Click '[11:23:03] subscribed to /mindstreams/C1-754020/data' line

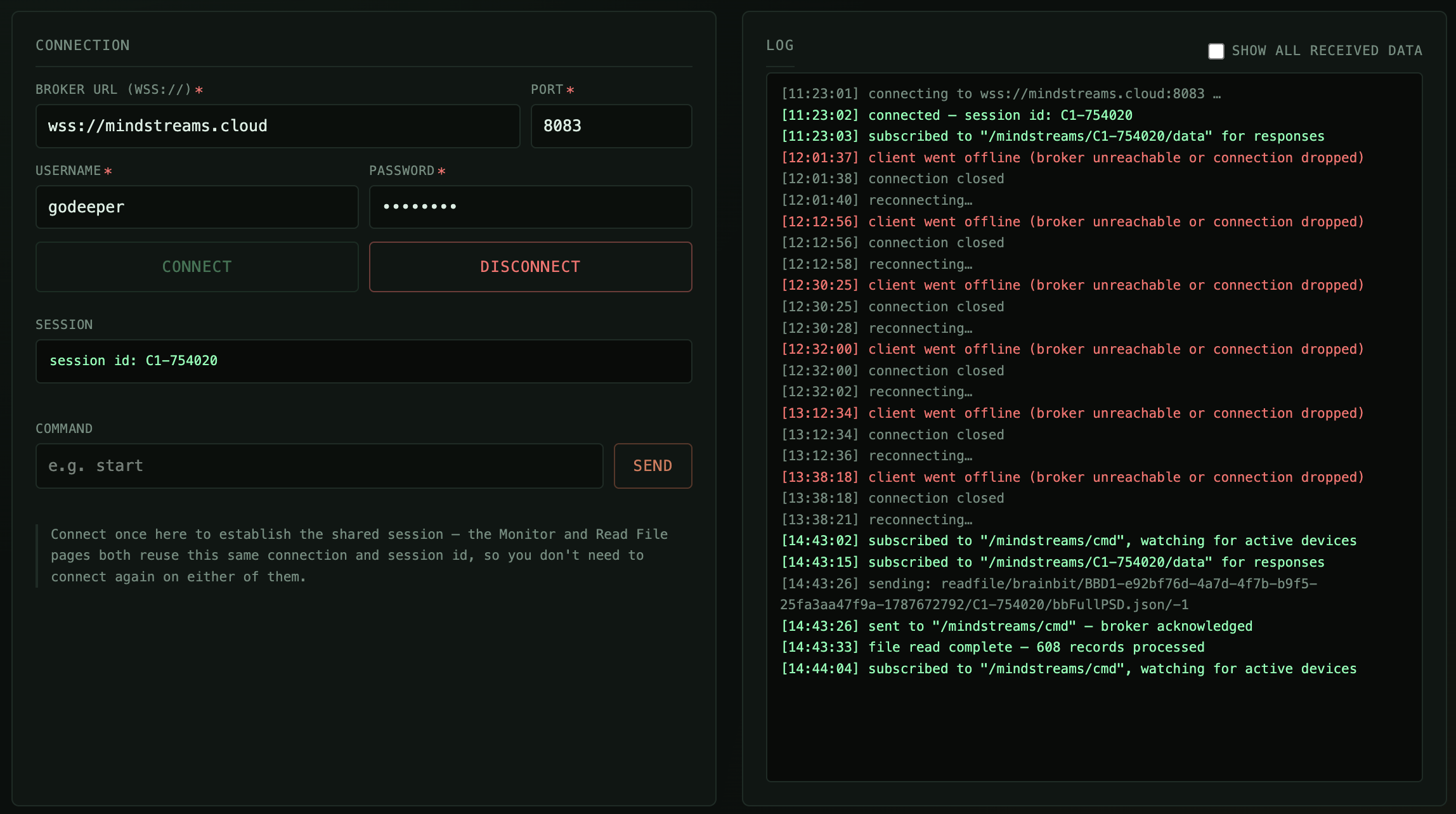pyautogui.click(x=1053, y=136)
